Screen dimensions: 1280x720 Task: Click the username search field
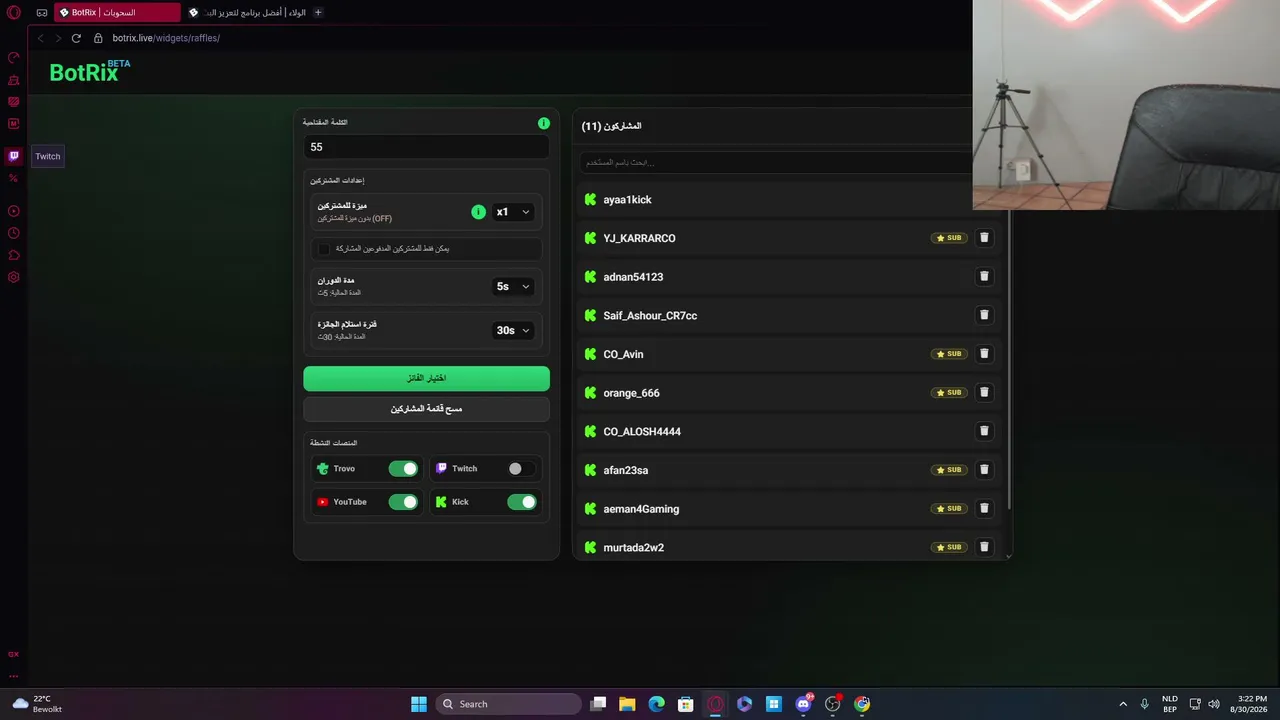coord(777,162)
